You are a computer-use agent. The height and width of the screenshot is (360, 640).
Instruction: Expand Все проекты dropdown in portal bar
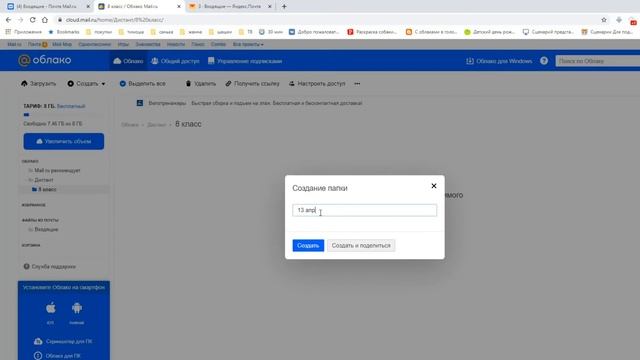(248, 44)
